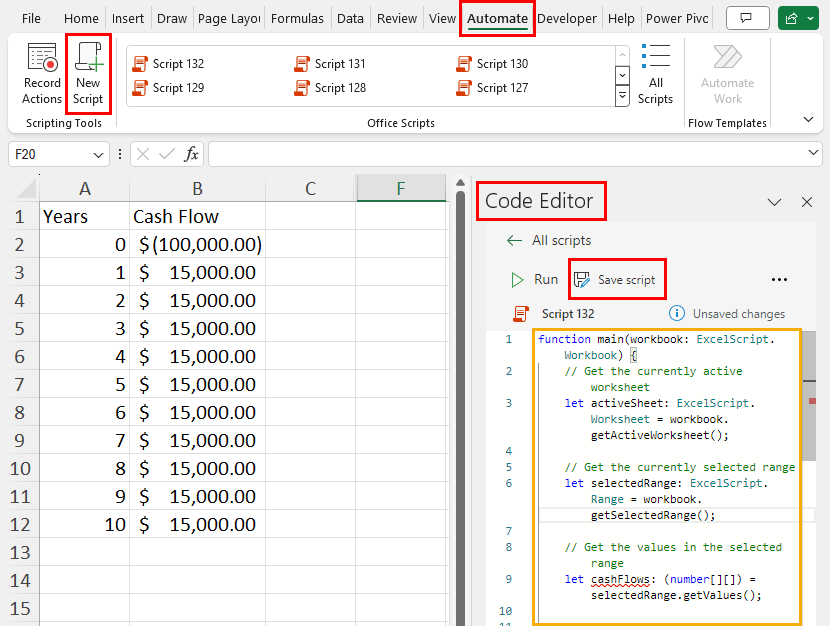Switch to the View tab
The width and height of the screenshot is (830, 626).
coord(442,19)
